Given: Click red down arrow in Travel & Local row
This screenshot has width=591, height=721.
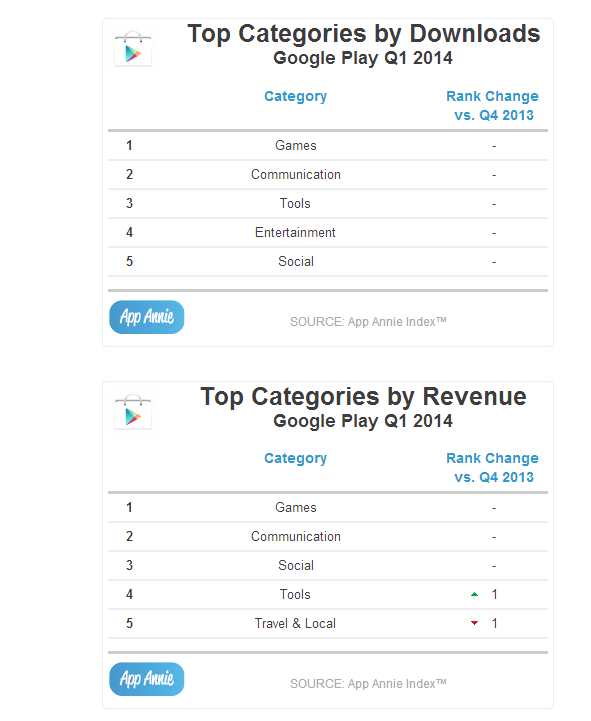Looking at the screenshot, I should click(x=475, y=623).
